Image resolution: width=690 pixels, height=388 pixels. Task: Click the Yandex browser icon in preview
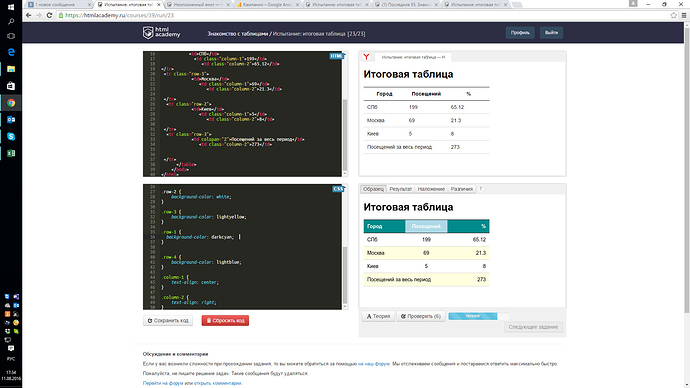(x=366, y=57)
